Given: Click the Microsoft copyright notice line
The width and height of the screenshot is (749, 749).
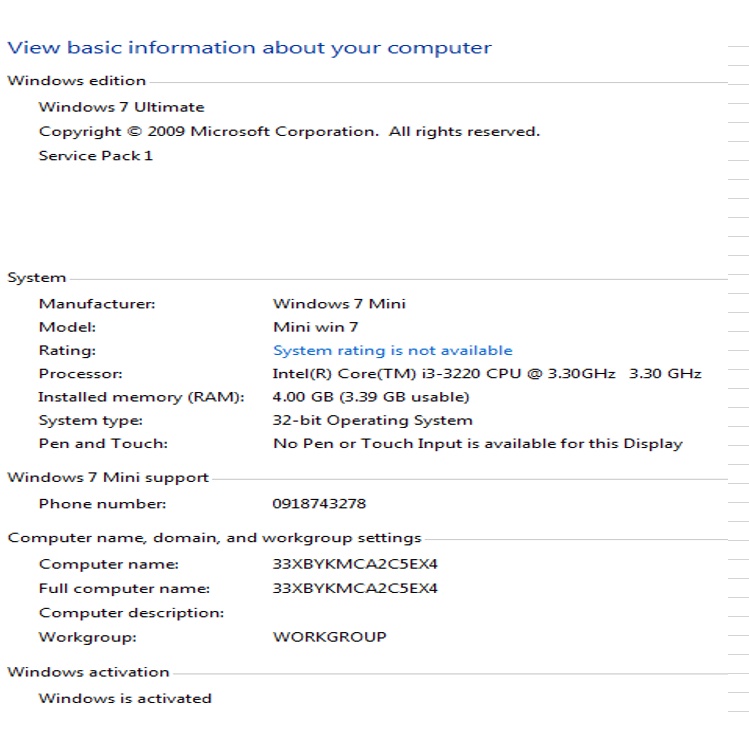Looking at the screenshot, I should click(289, 131).
